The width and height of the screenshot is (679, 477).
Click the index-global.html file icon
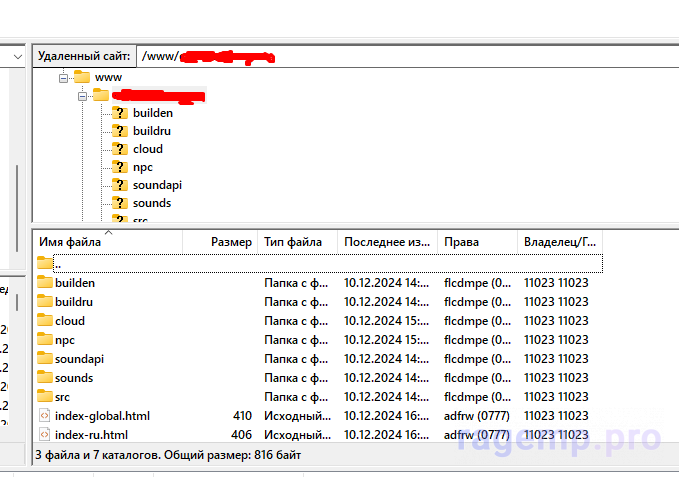click(x=44, y=416)
